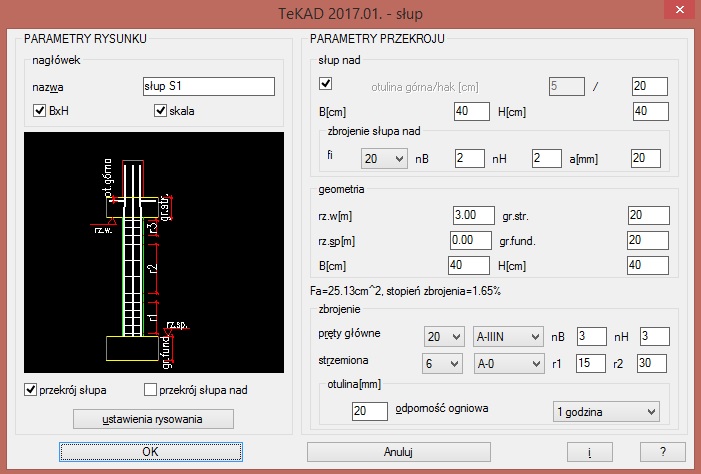701x474 pixels.
Task: Open the A-IIIN steel class dropdown
Action: [508, 337]
